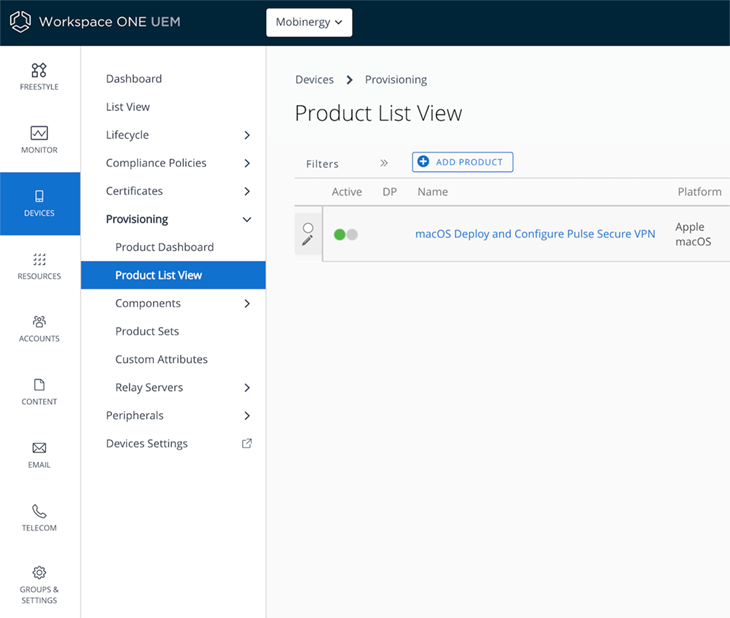This screenshot has width=730, height=618.
Task: Open Product Sets menu item
Action: (x=147, y=331)
